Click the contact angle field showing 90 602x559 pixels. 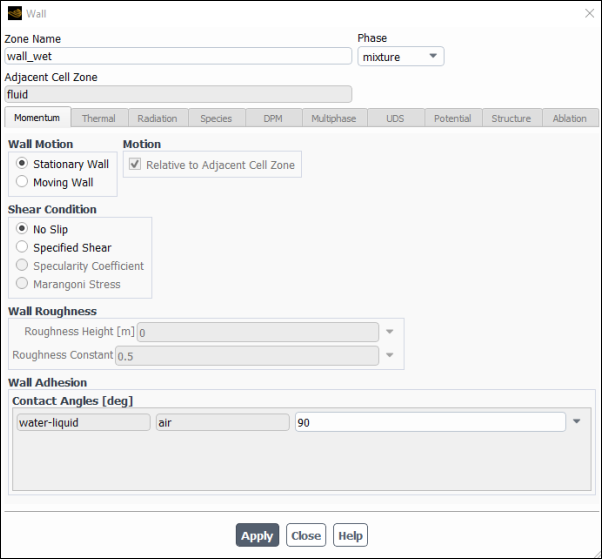430,422
